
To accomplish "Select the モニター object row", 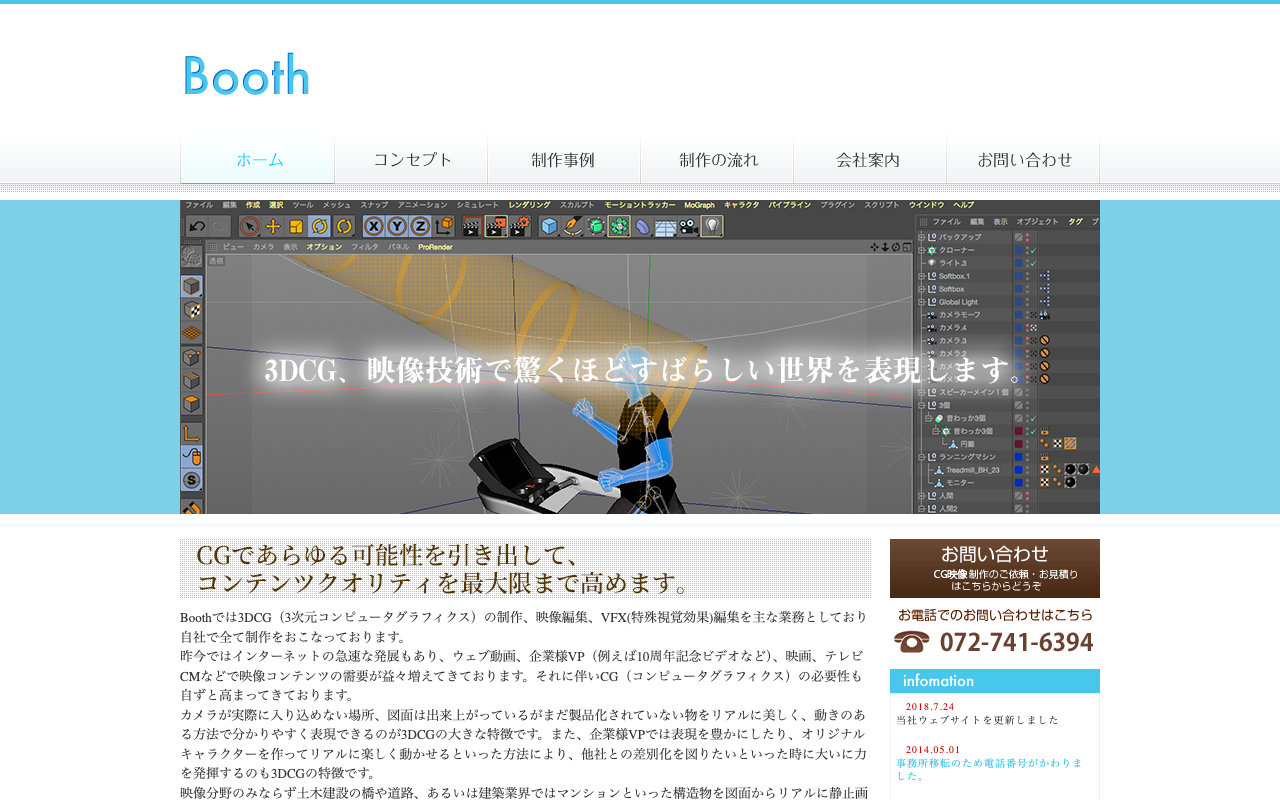I will click(961, 482).
